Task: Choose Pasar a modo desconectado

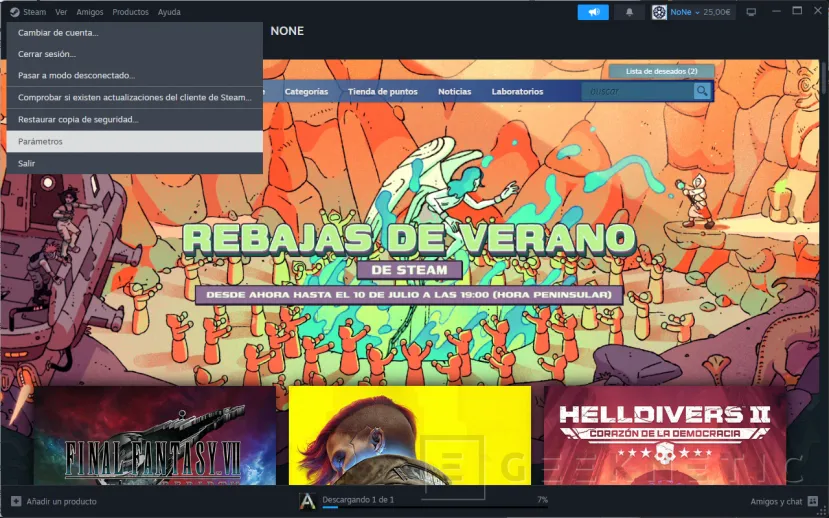Action: (135, 76)
